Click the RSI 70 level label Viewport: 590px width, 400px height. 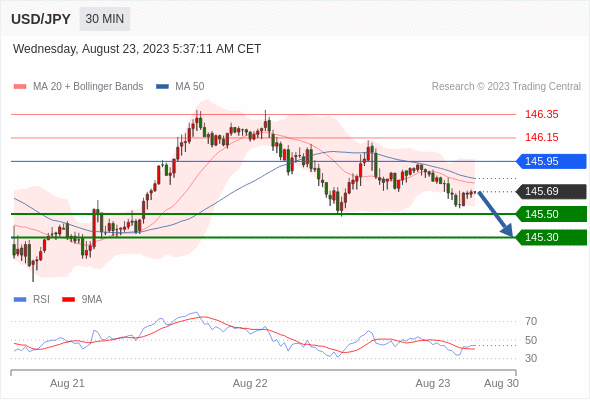click(531, 321)
